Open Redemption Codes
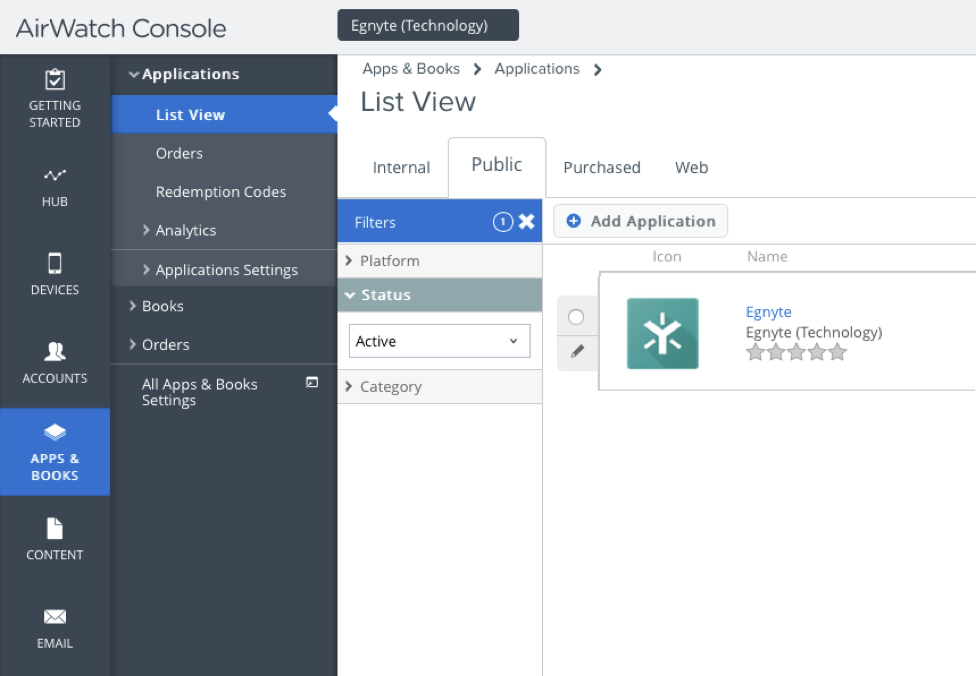The height and width of the screenshot is (676, 976). [221, 192]
